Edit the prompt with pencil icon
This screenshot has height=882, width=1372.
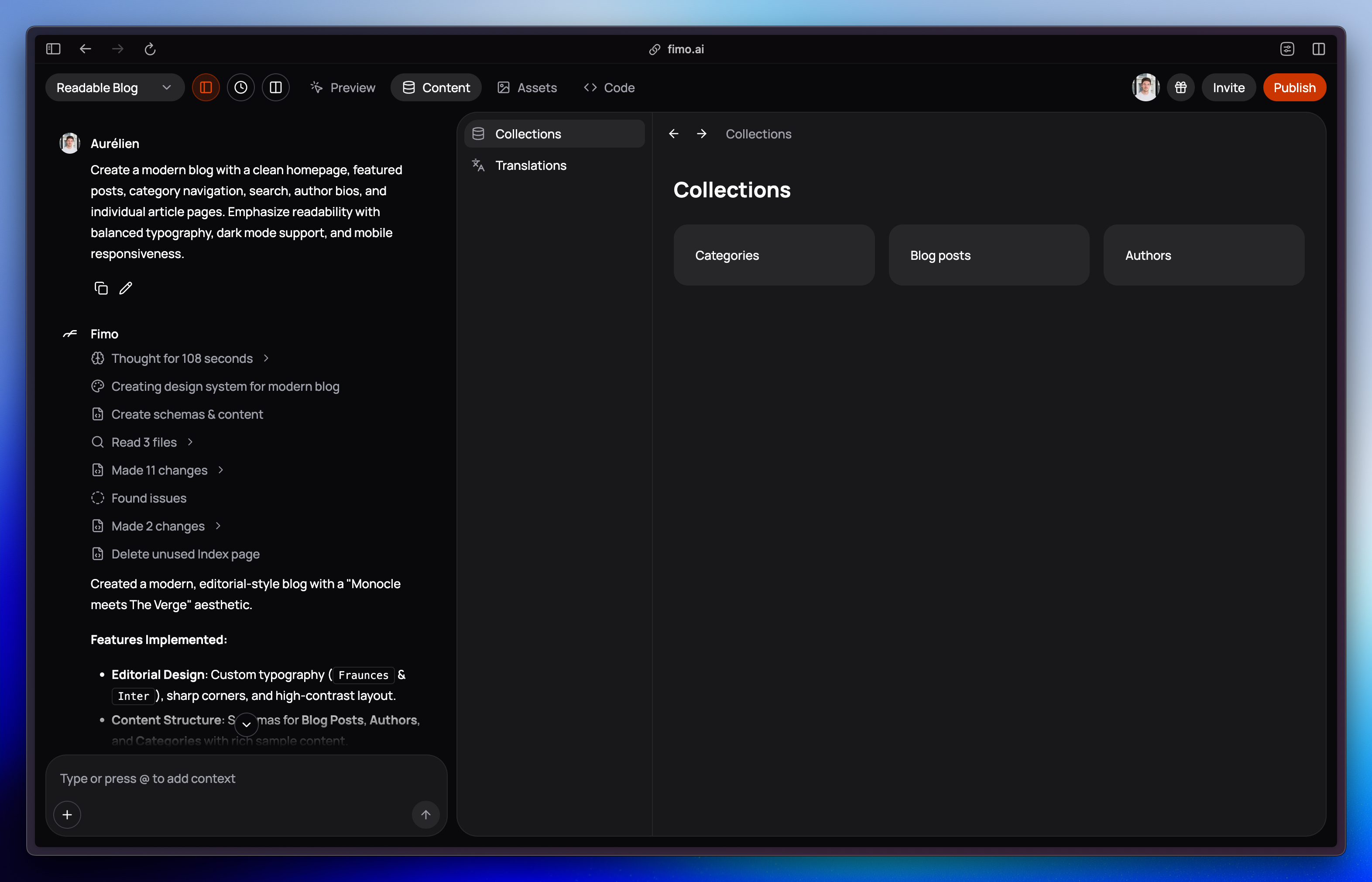coord(126,288)
